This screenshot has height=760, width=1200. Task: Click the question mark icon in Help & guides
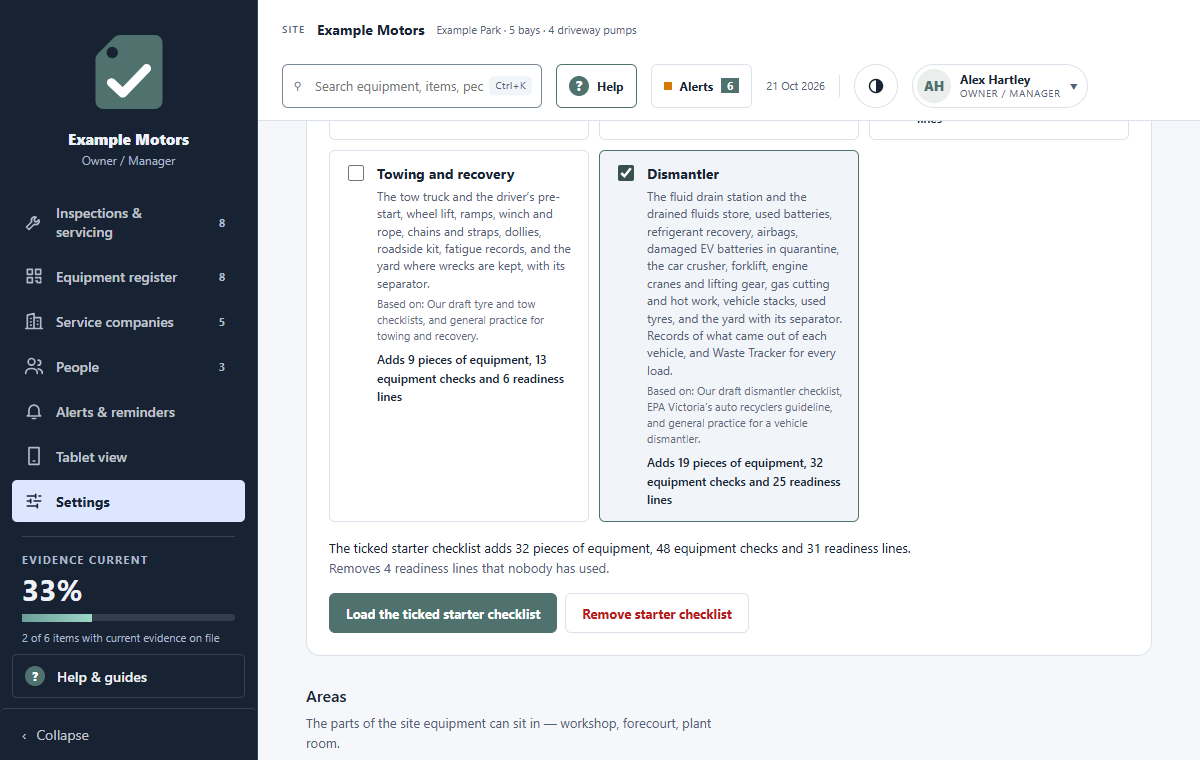(35, 677)
